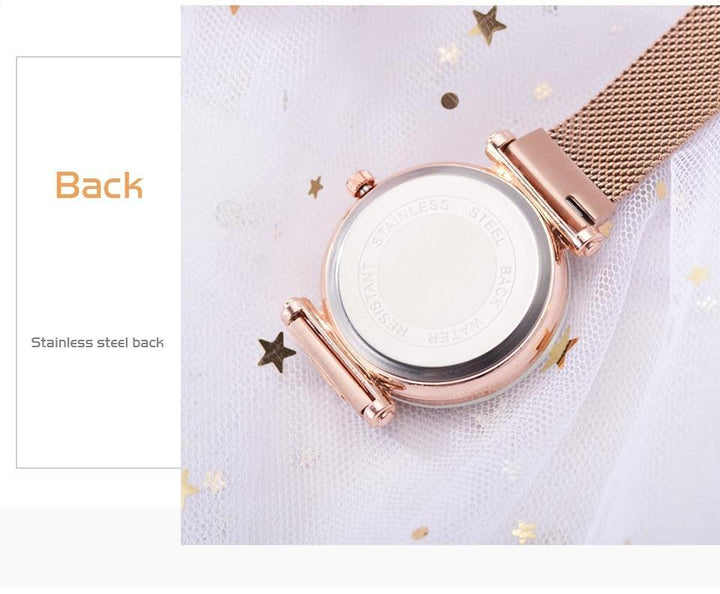Click the upper strap clasp connector

pos(558,179)
